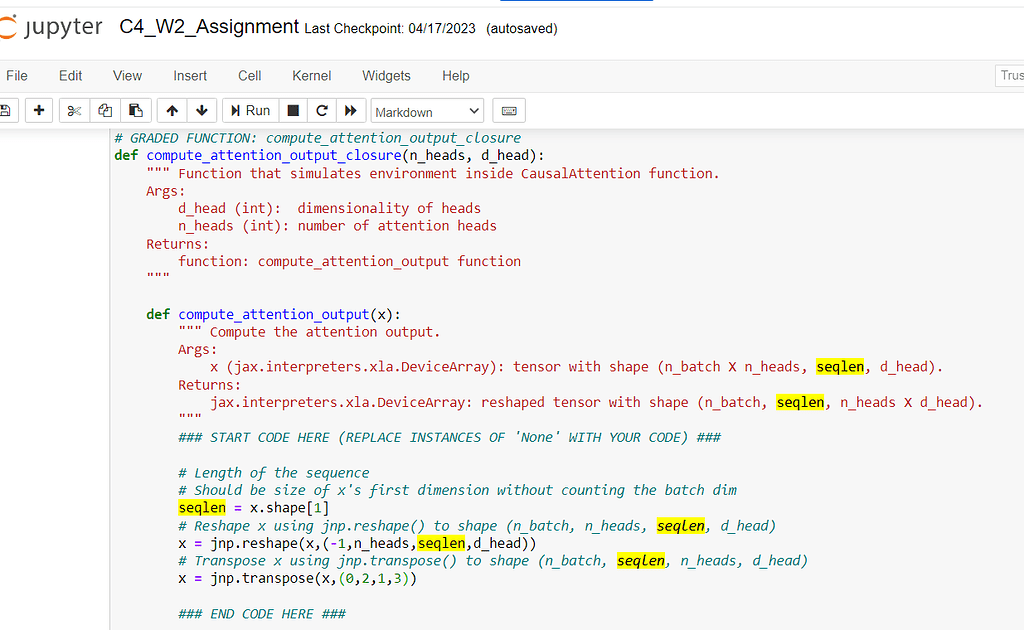Insert a new cell below with plus icon
This screenshot has width=1024, height=630.
click(38, 111)
